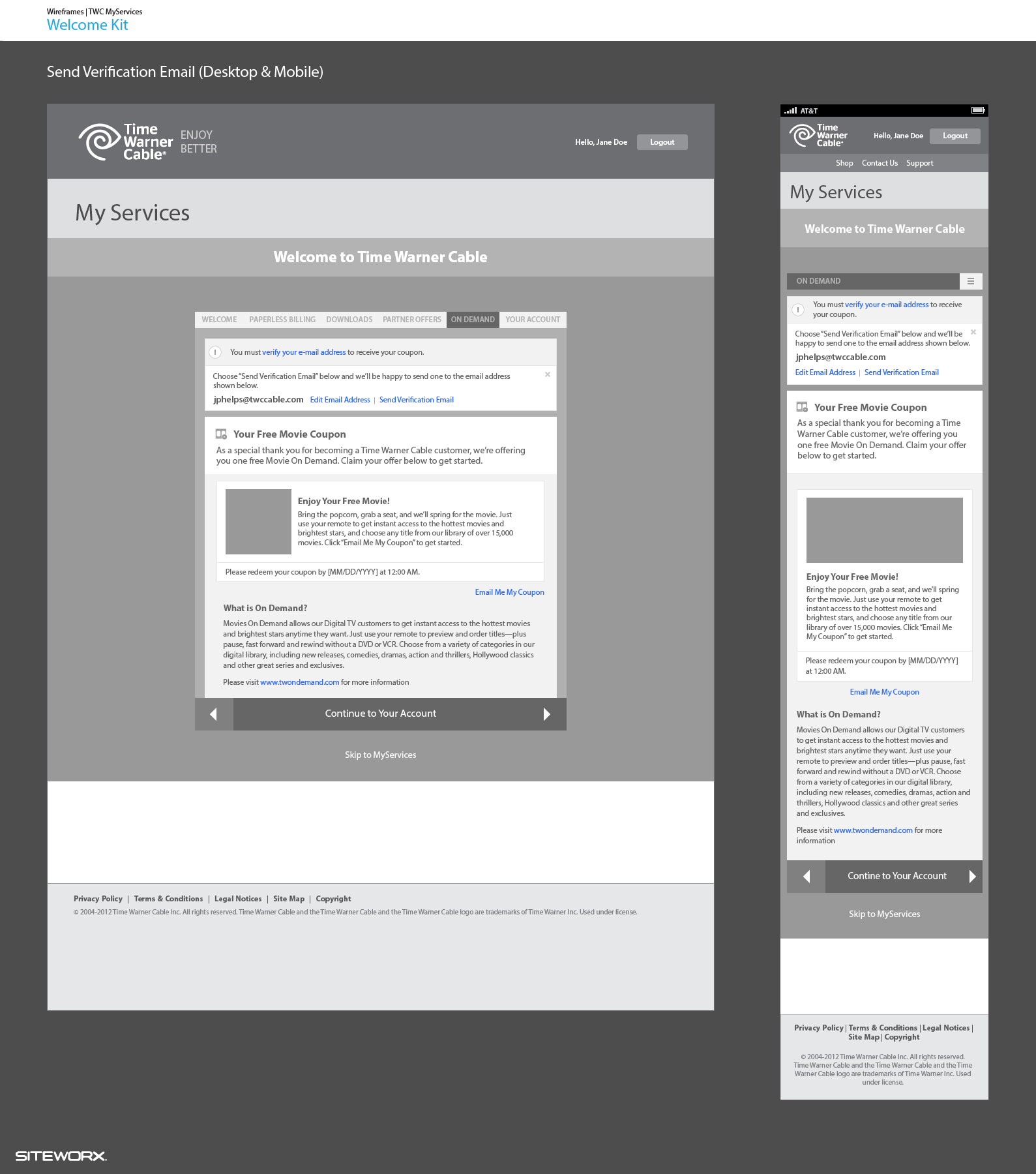Image resolution: width=1036 pixels, height=1174 pixels.
Task: Open the mobile ON DEMAND hamburger menu
Action: tap(970, 281)
